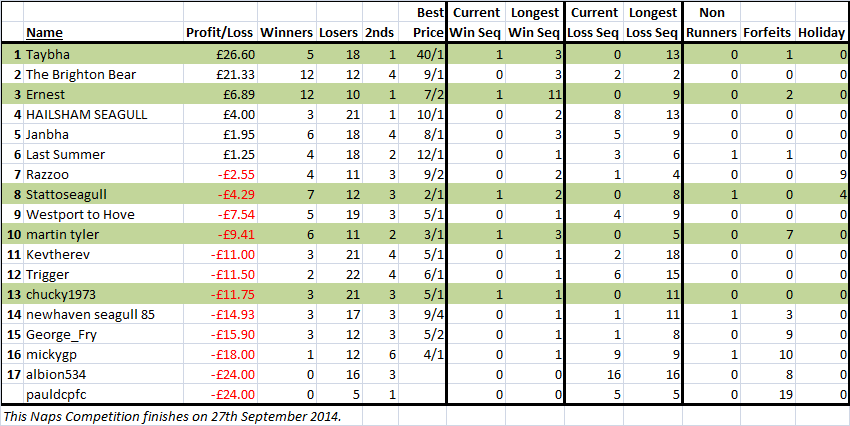Click mickygp's forfeits value 10
Screen dimensions: 850x426
pos(767,355)
